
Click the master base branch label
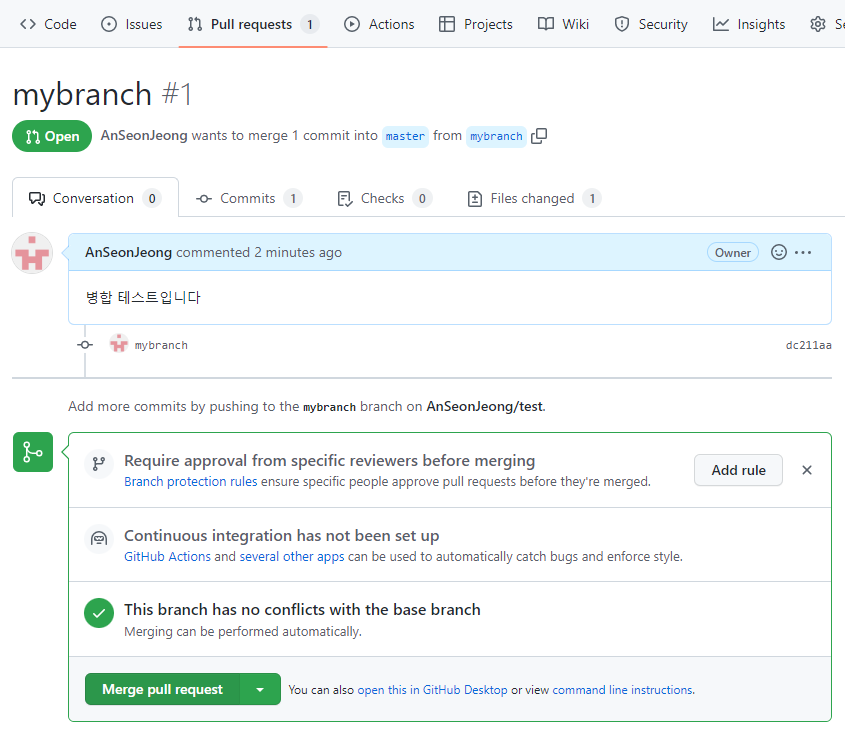point(405,136)
